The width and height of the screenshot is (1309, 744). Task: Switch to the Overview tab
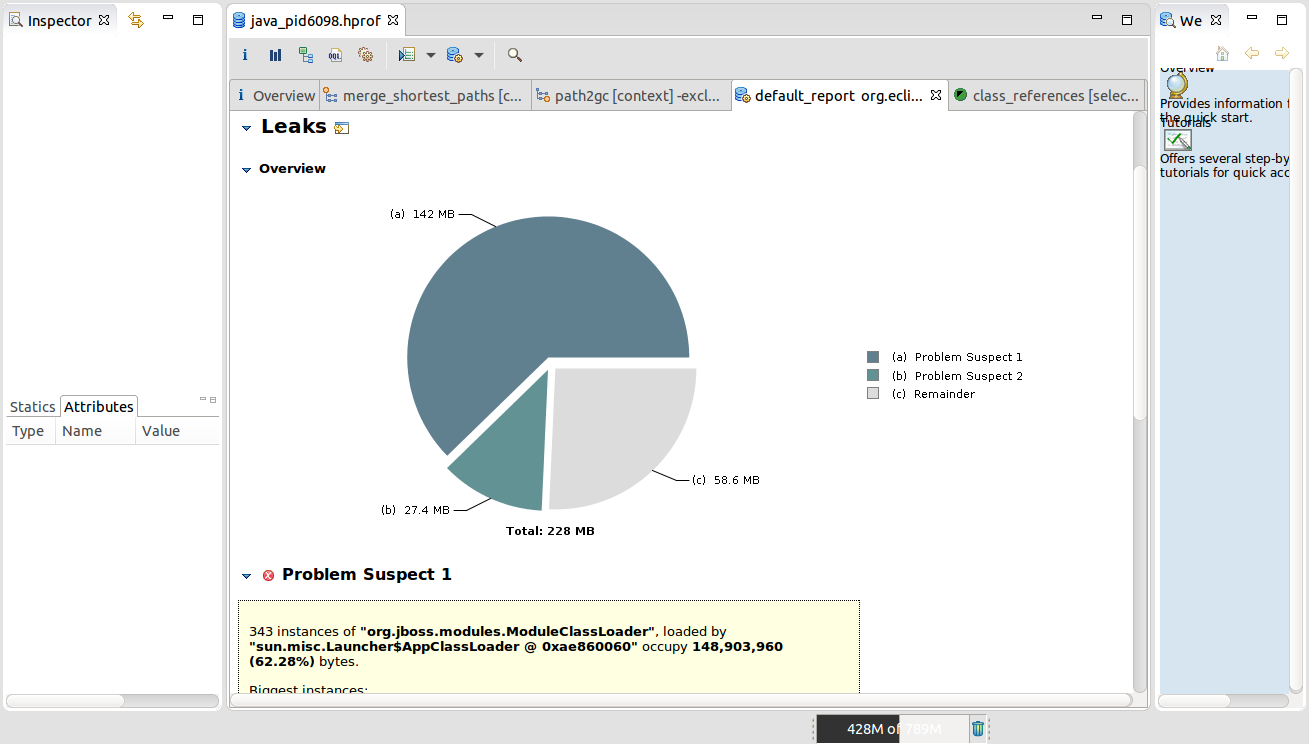[275, 96]
